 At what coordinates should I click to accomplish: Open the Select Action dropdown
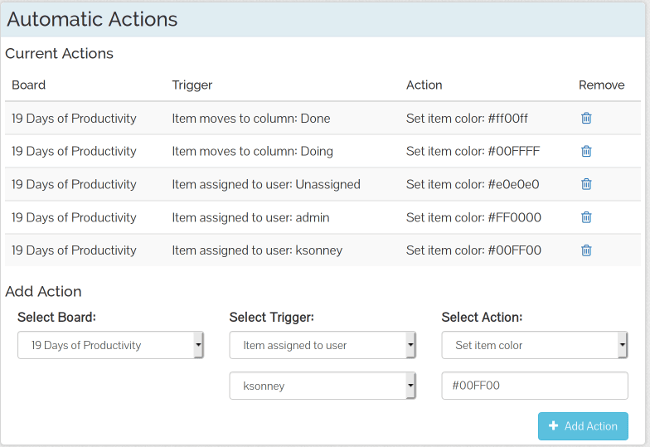point(534,345)
